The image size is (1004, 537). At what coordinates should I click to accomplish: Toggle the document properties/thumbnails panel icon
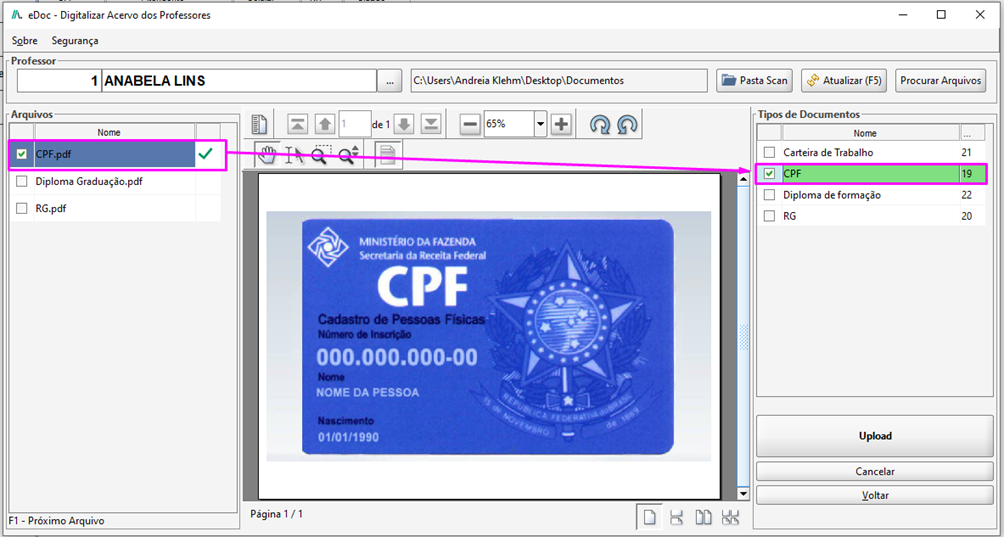[259, 124]
